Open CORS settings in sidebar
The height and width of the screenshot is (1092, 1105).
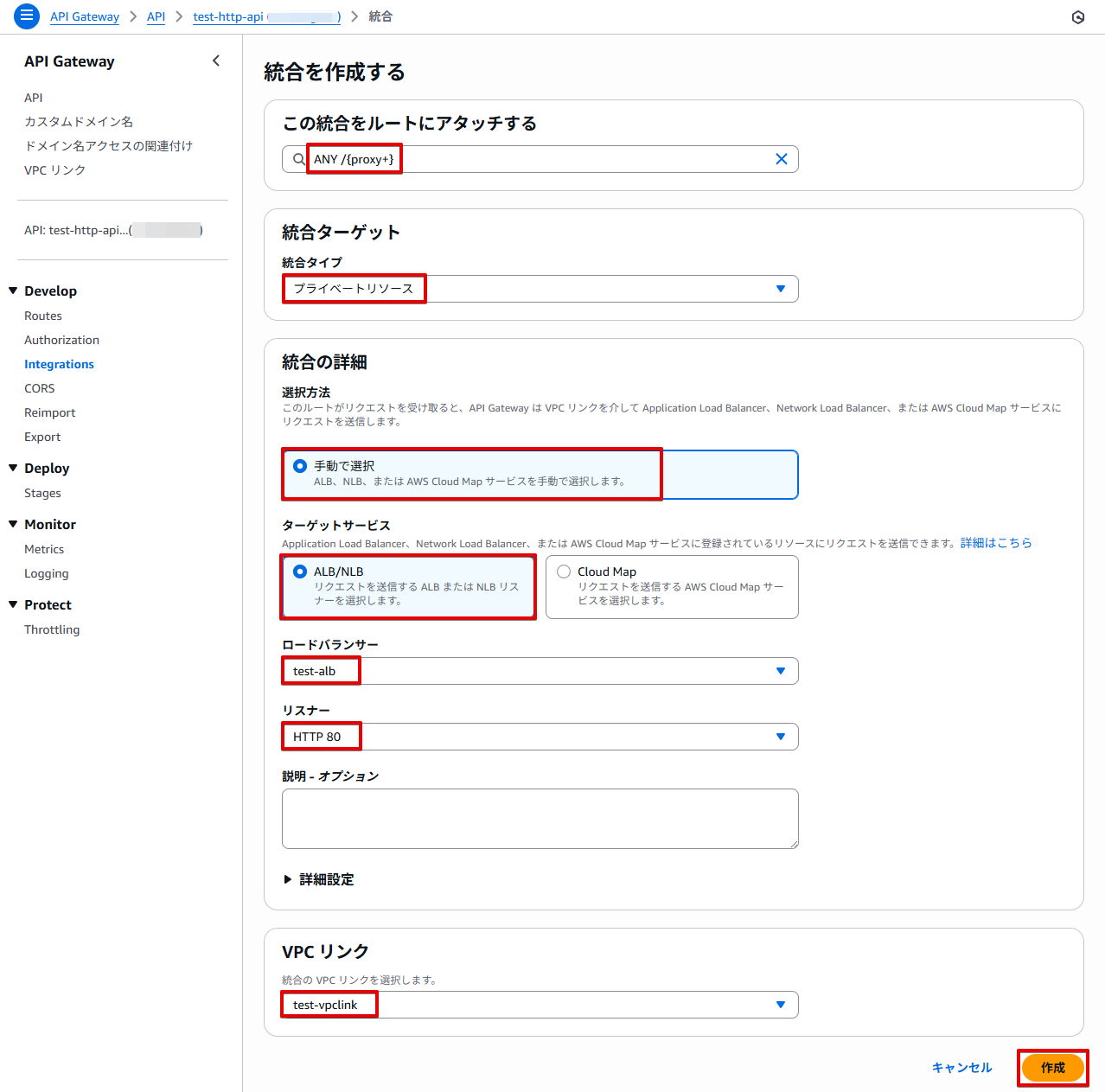pyautogui.click(x=39, y=388)
